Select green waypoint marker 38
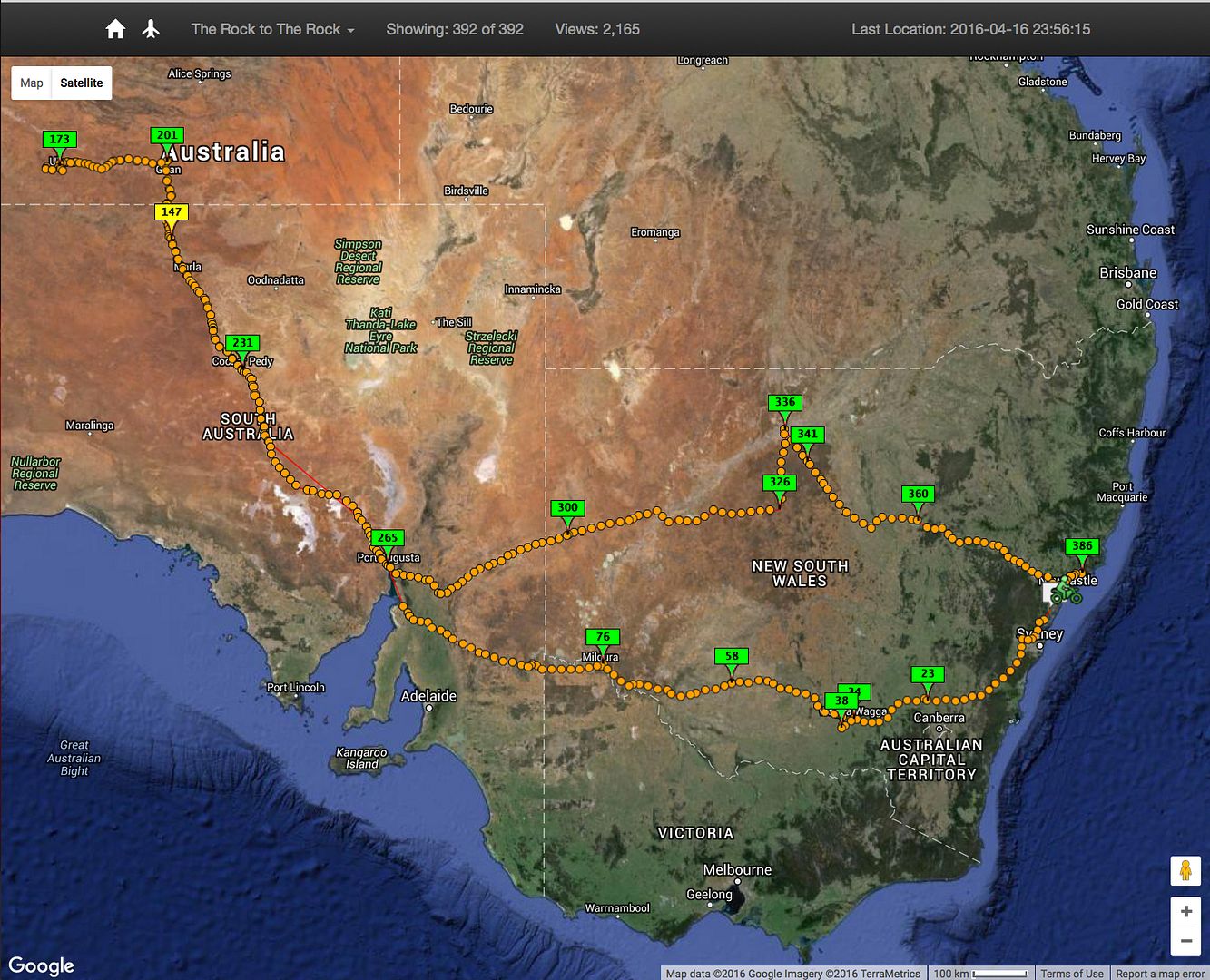The height and width of the screenshot is (980, 1210). (x=841, y=701)
